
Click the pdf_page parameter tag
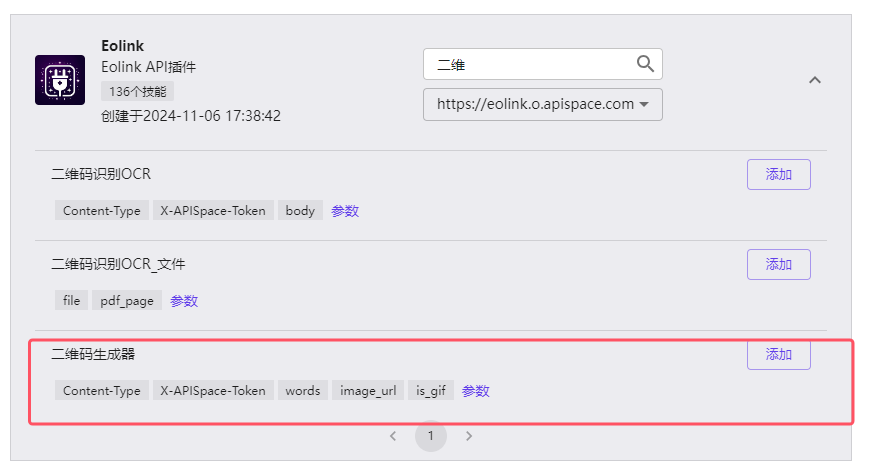tap(127, 300)
